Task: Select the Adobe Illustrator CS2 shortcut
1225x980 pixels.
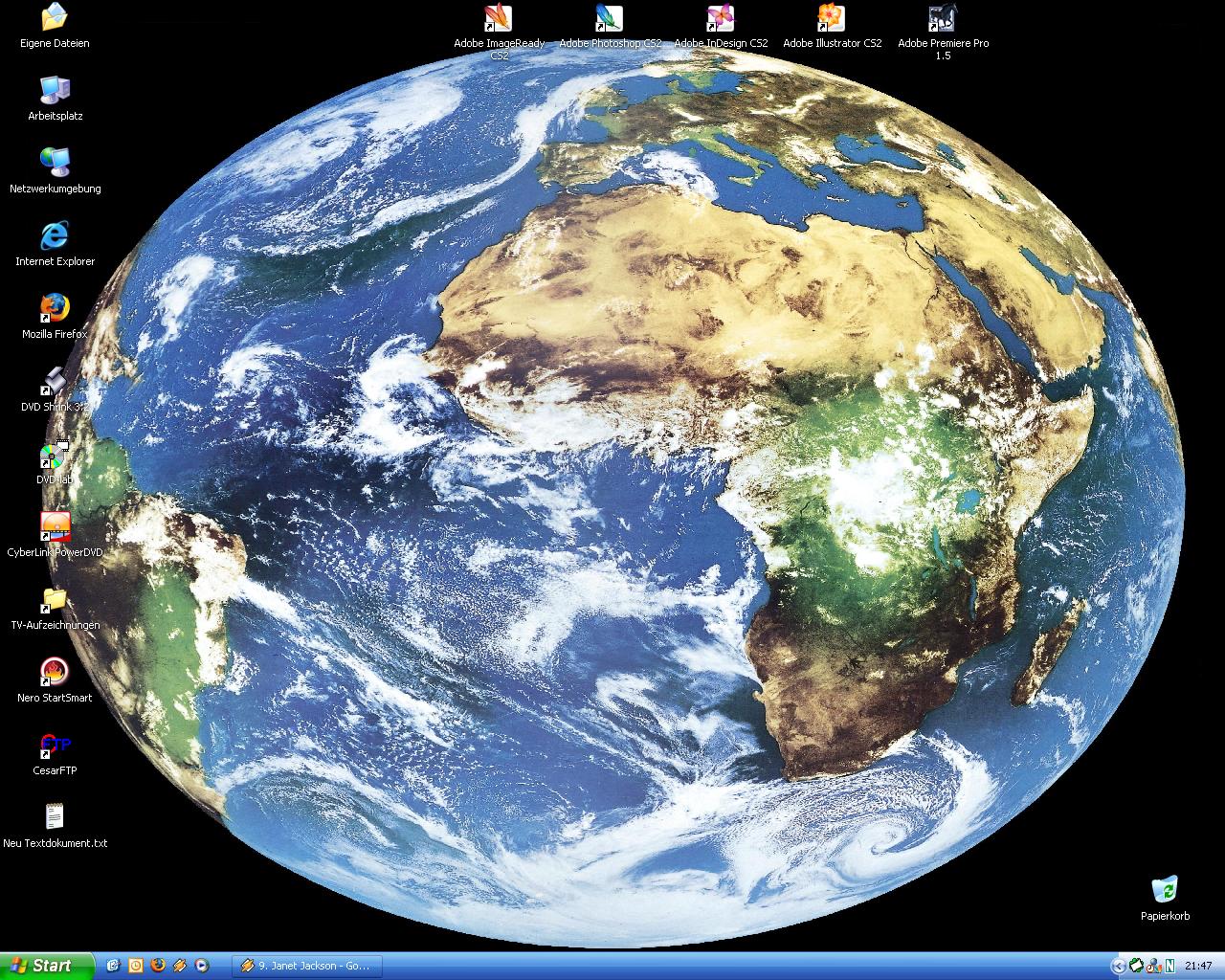Action: coord(831,19)
